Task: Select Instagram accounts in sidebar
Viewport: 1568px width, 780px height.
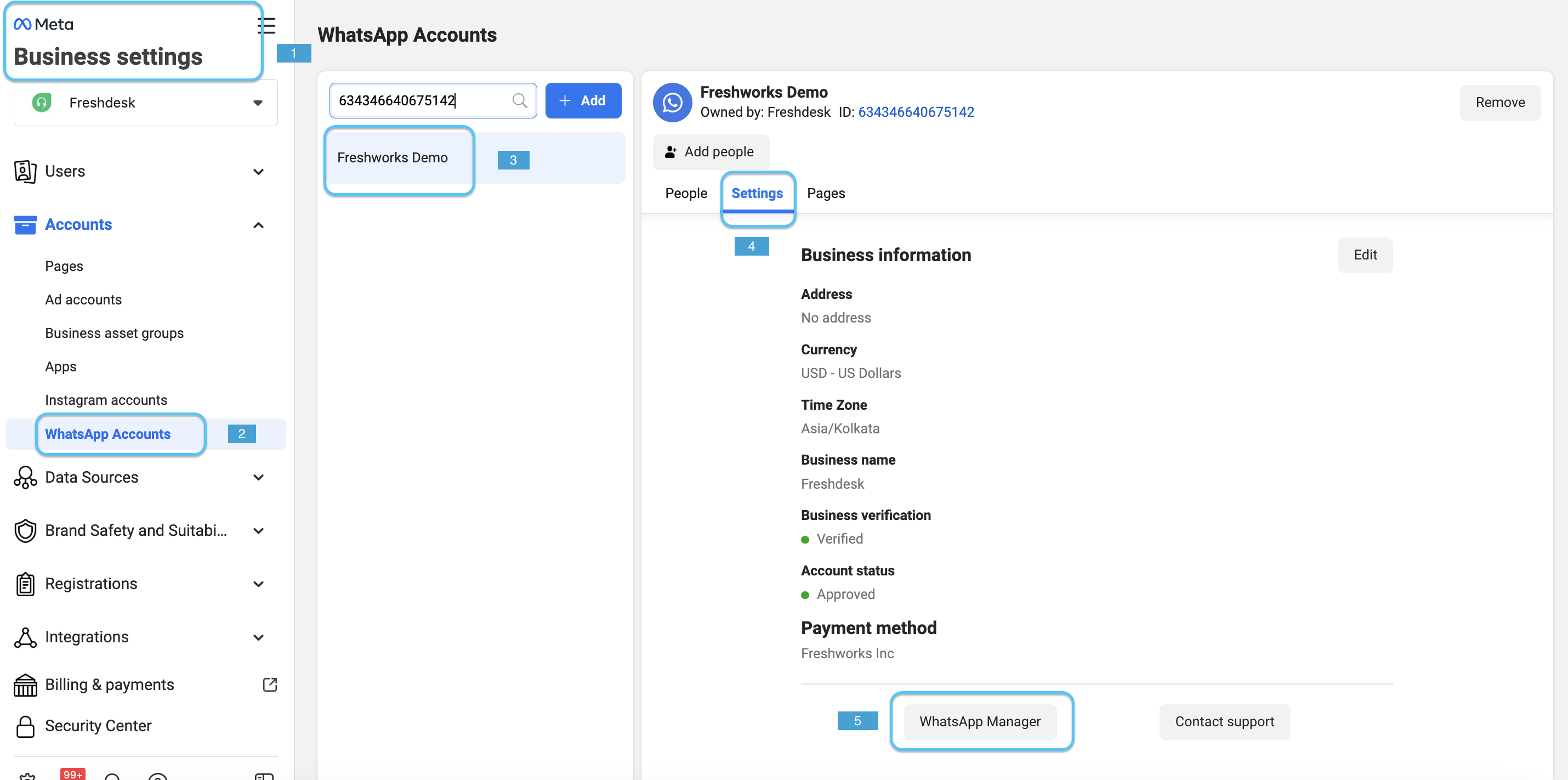Action: click(x=106, y=400)
